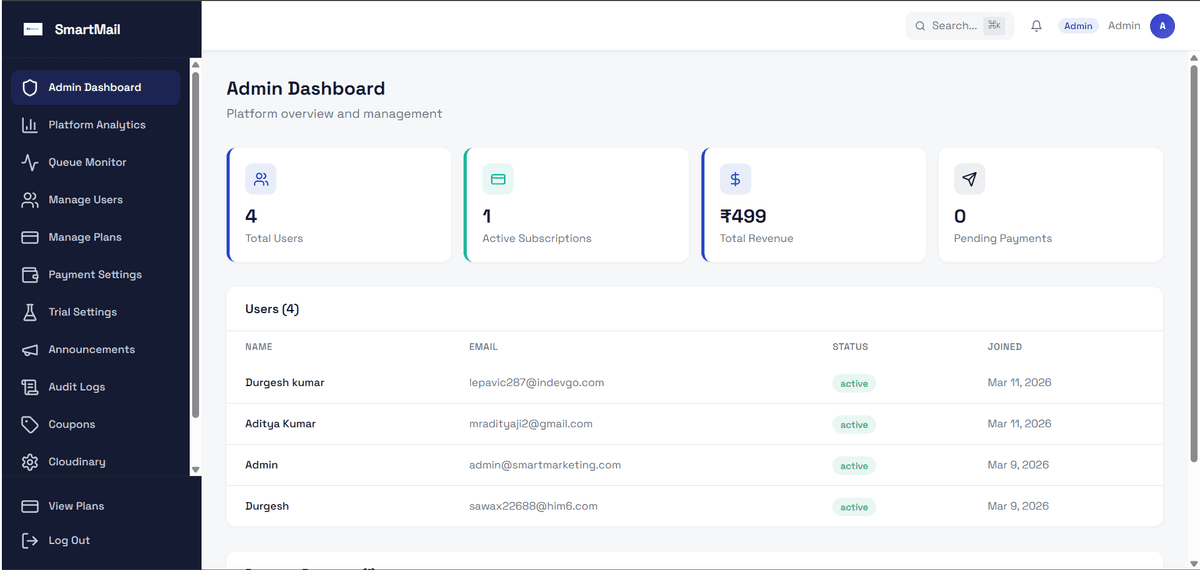
Task: Open the user avatar A menu
Action: click(x=1162, y=26)
